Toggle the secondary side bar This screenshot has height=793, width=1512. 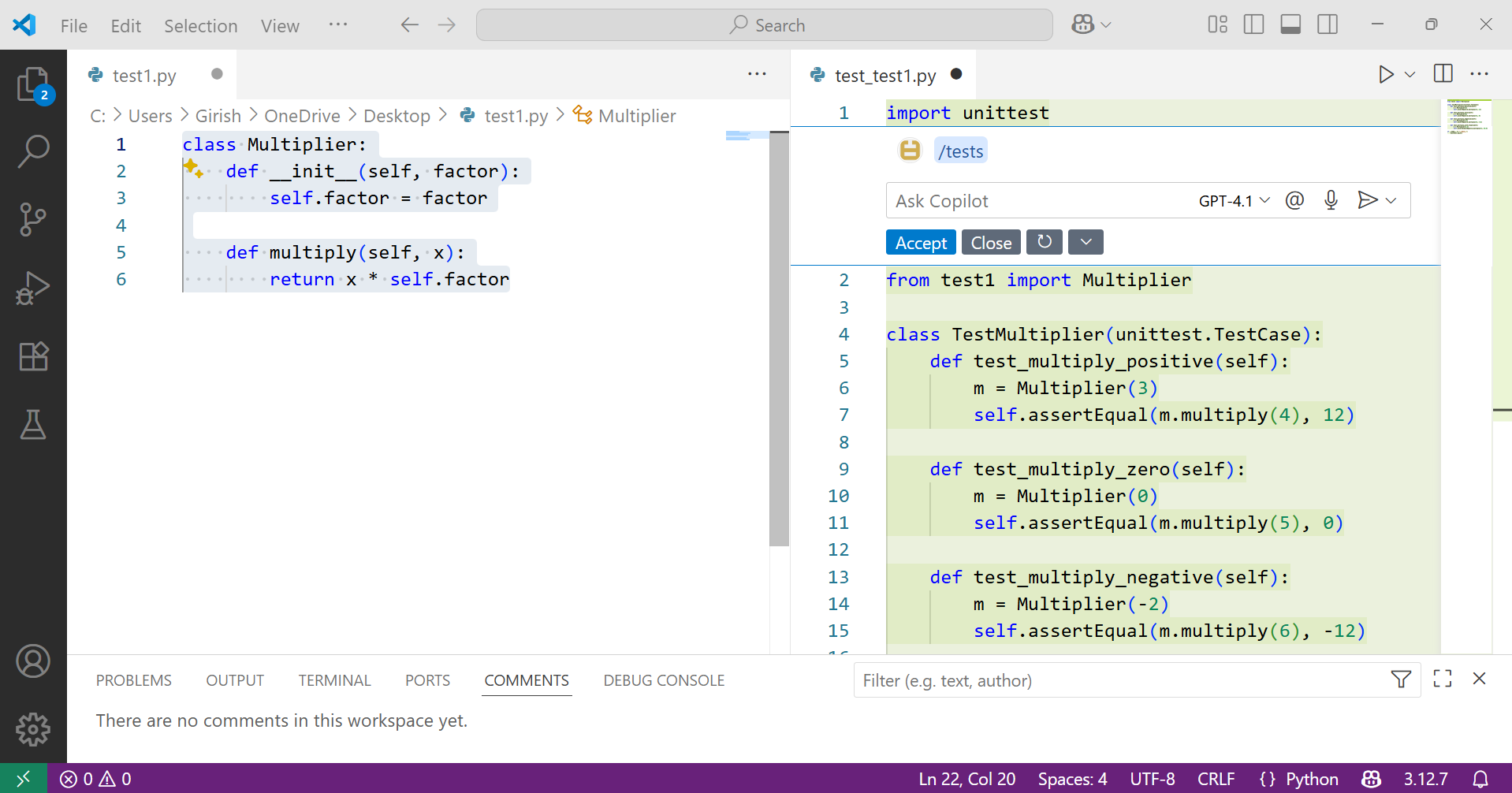click(1328, 24)
